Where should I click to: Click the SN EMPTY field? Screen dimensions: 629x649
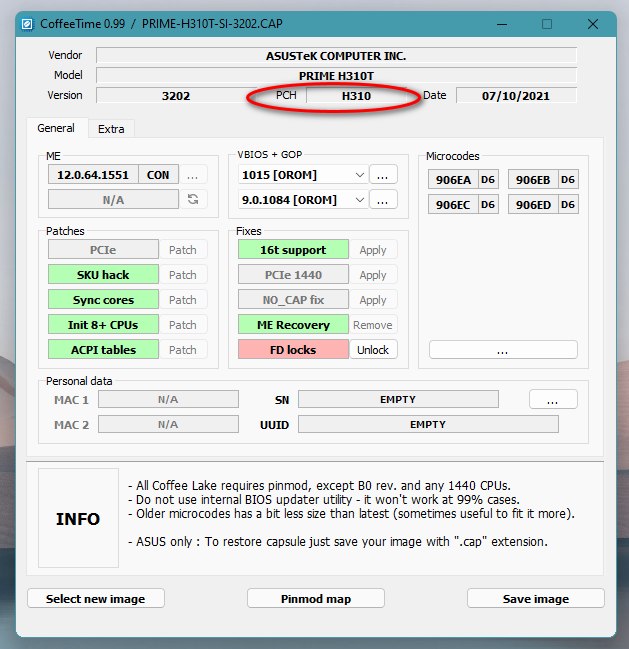pos(398,399)
